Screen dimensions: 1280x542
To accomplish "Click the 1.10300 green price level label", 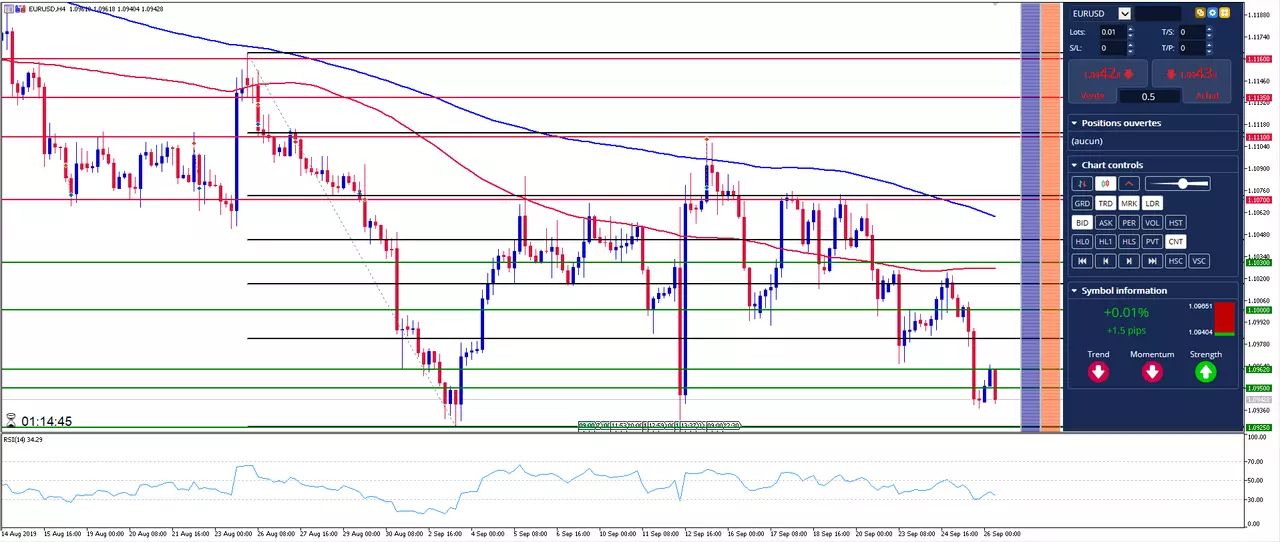I will click(x=1258, y=262).
